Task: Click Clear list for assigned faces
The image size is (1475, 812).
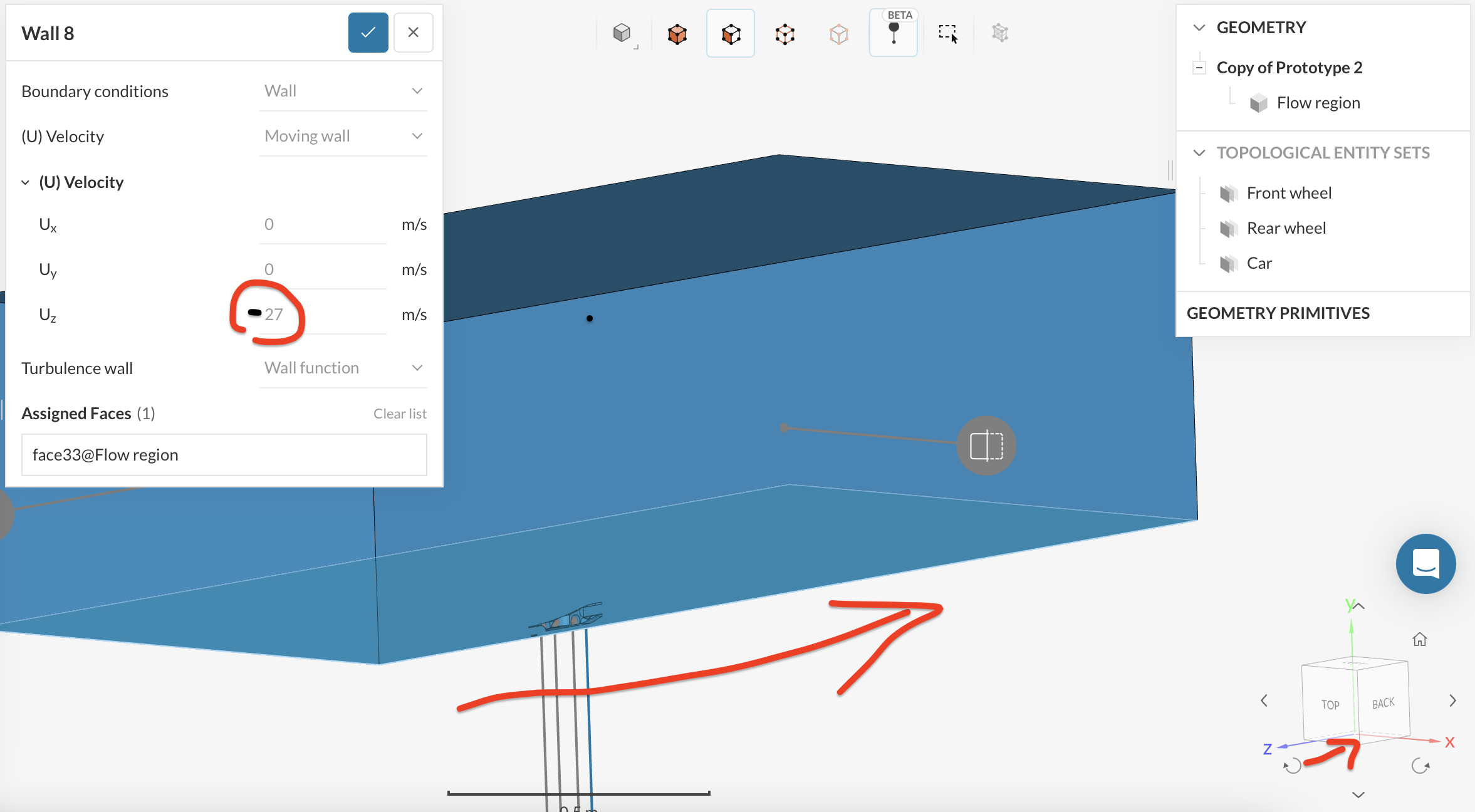Action: (400, 414)
